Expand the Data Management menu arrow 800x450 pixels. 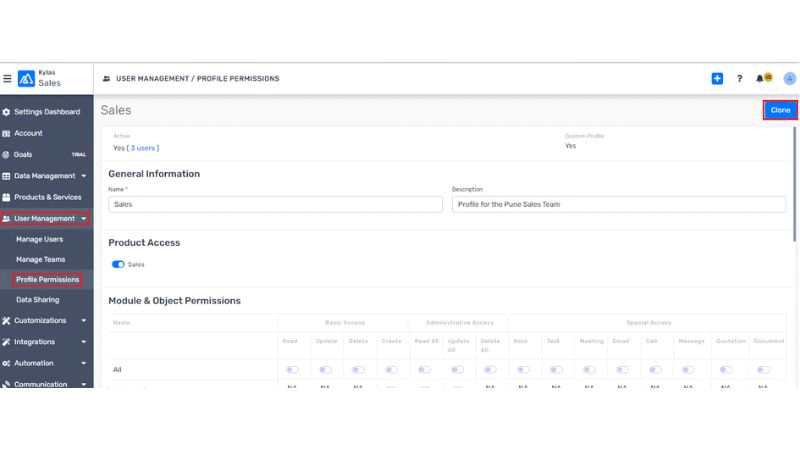point(84,176)
